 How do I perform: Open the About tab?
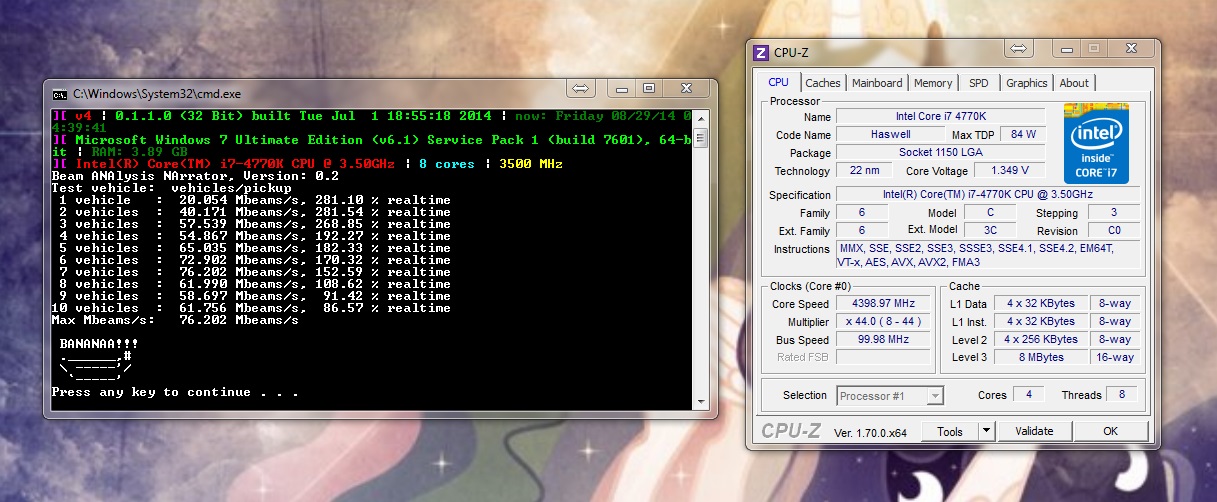pos(1074,83)
